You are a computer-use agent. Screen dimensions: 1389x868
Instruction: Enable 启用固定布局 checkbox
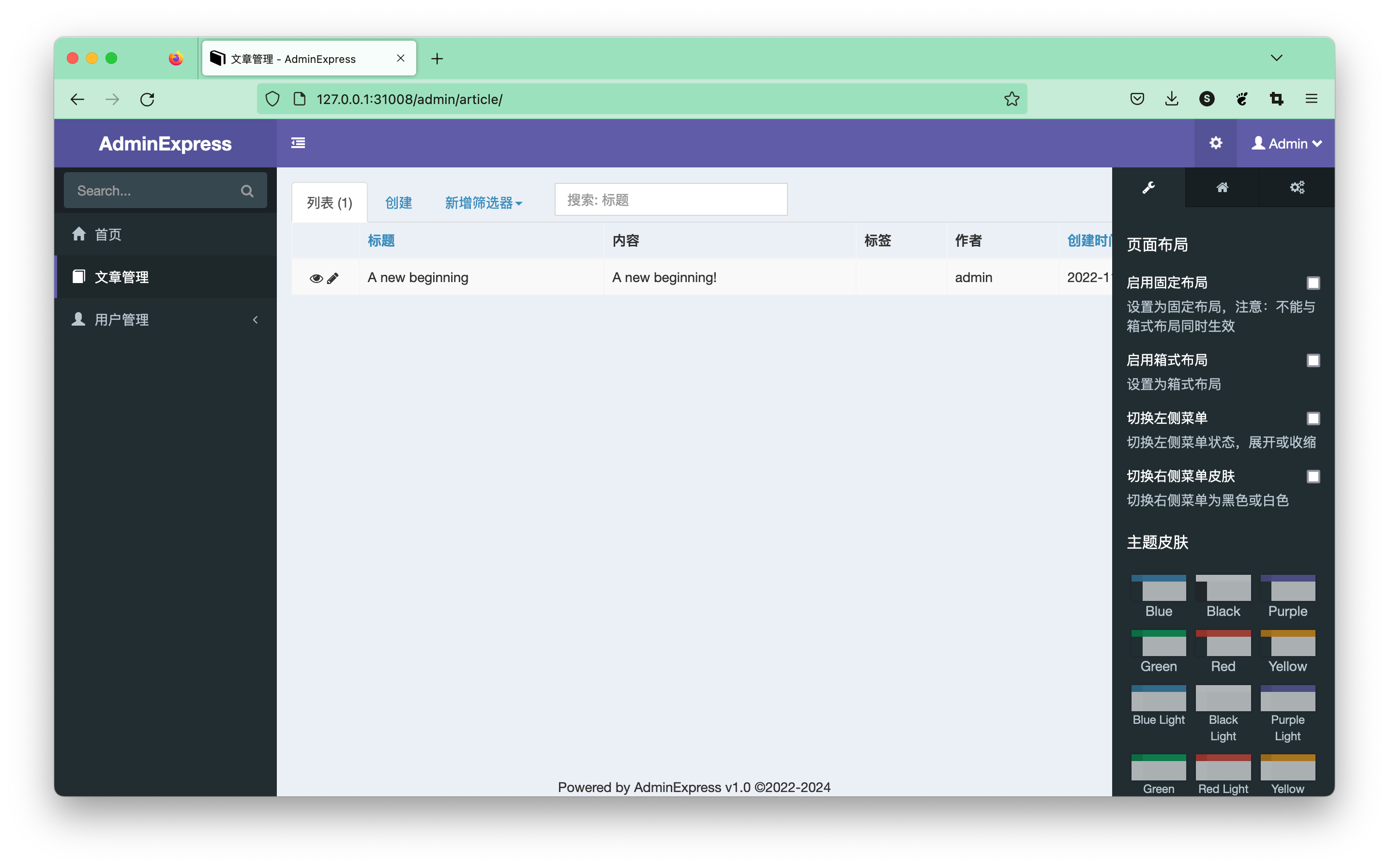tap(1314, 282)
